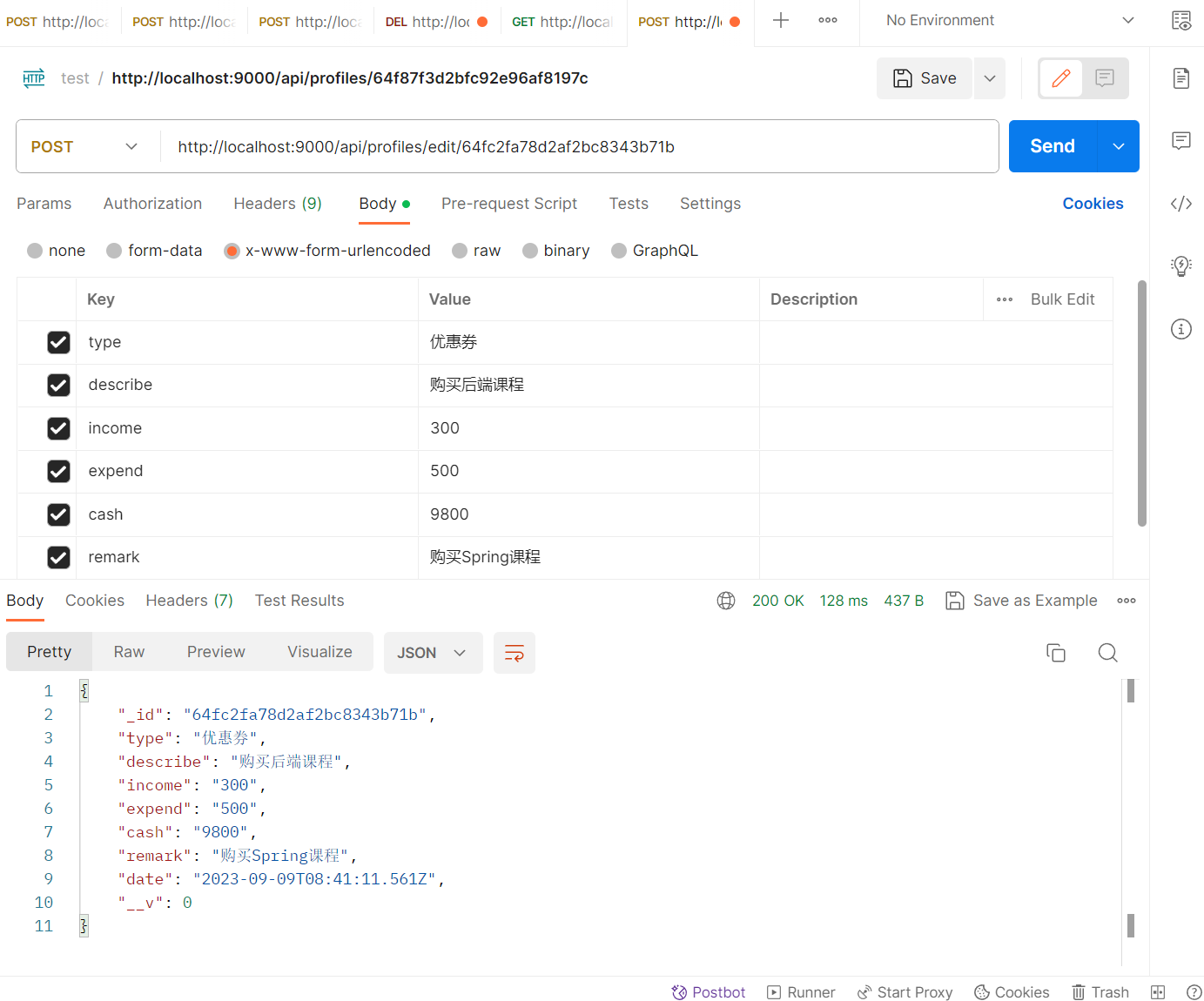
Task: Click the documentation icon in right sidebar
Action: tap(1180, 78)
